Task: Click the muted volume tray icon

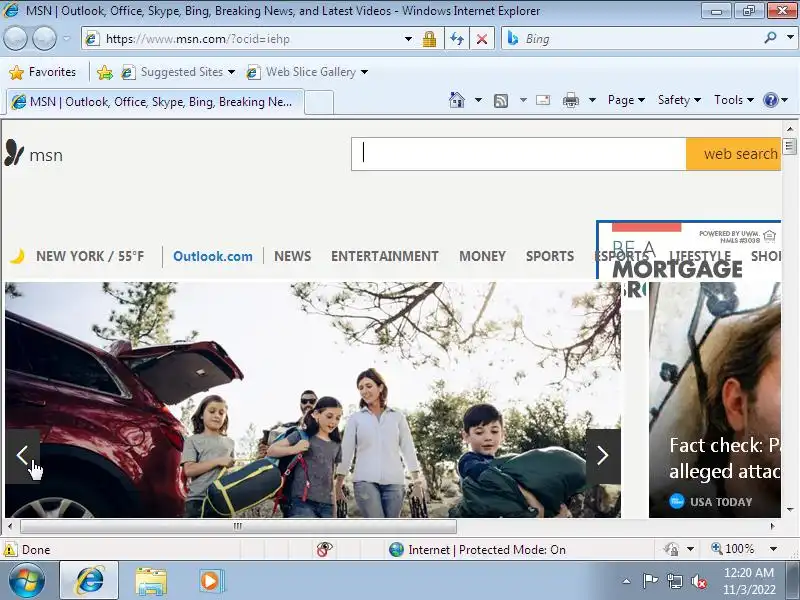Action: [699, 581]
